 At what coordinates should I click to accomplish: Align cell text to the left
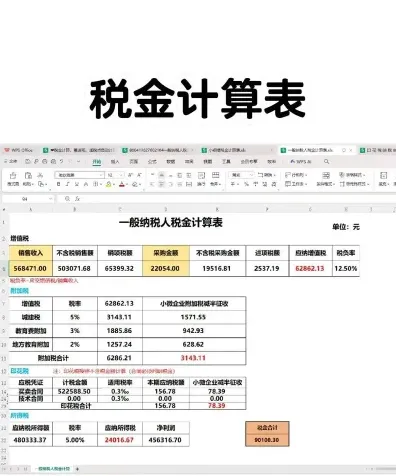point(153,184)
